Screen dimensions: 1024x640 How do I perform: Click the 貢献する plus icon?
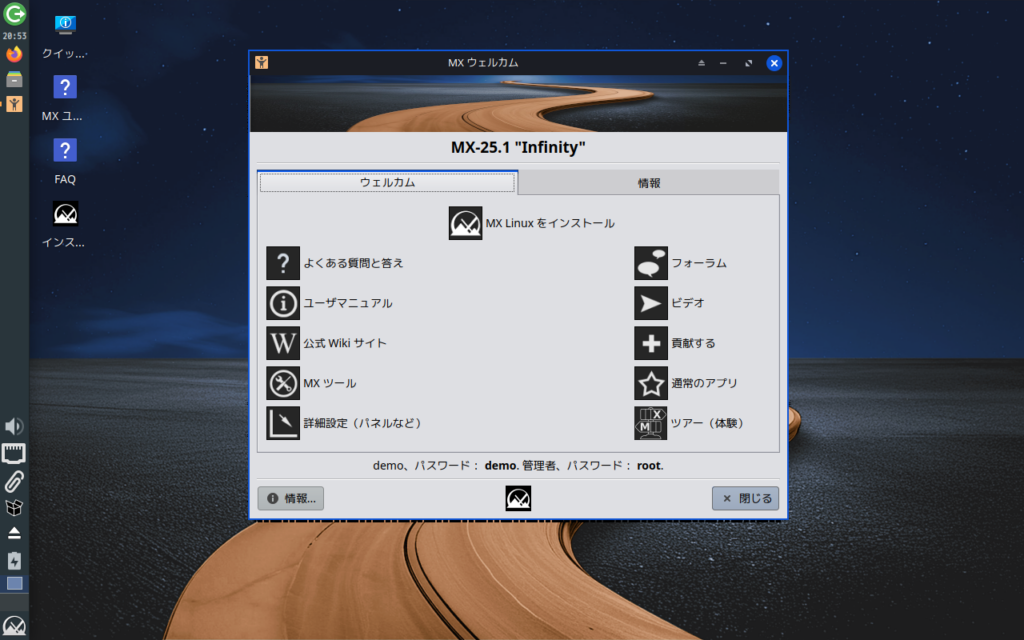(x=651, y=343)
